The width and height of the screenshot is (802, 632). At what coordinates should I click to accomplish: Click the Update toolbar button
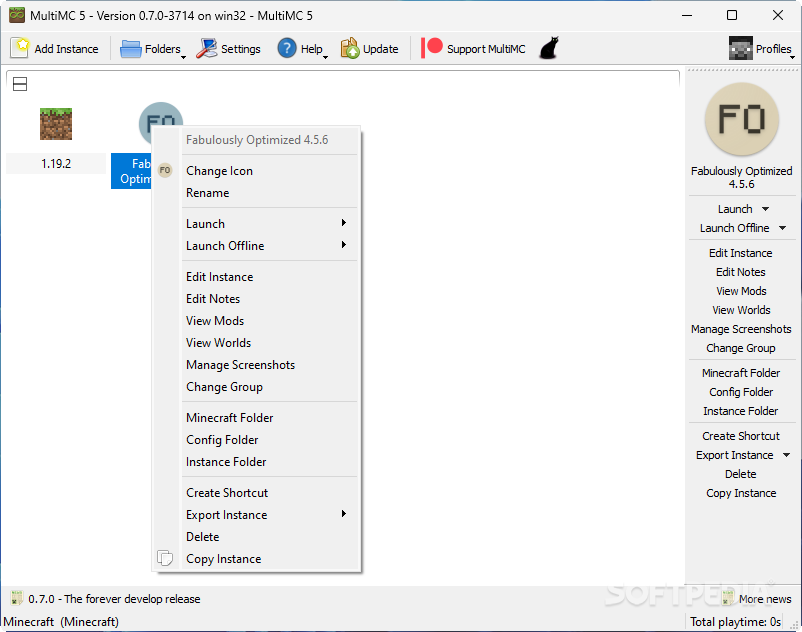[x=369, y=49]
